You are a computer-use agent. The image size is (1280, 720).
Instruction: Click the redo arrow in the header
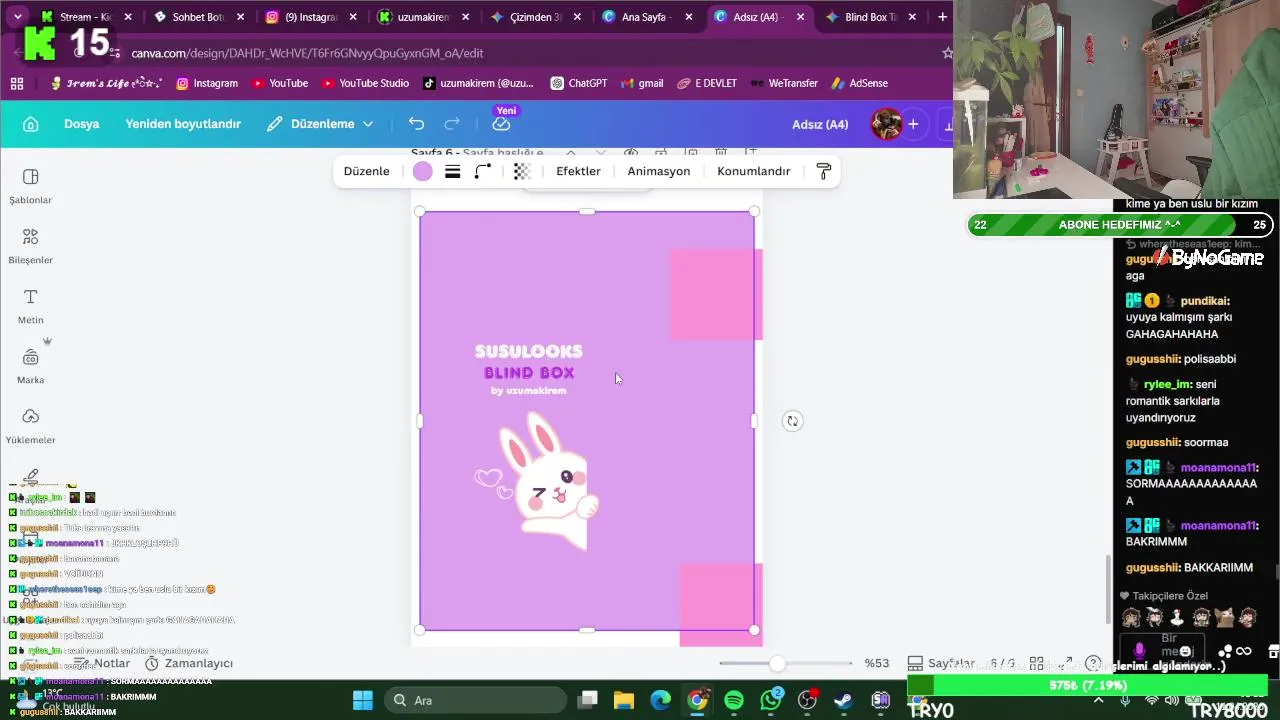pyautogui.click(x=452, y=124)
